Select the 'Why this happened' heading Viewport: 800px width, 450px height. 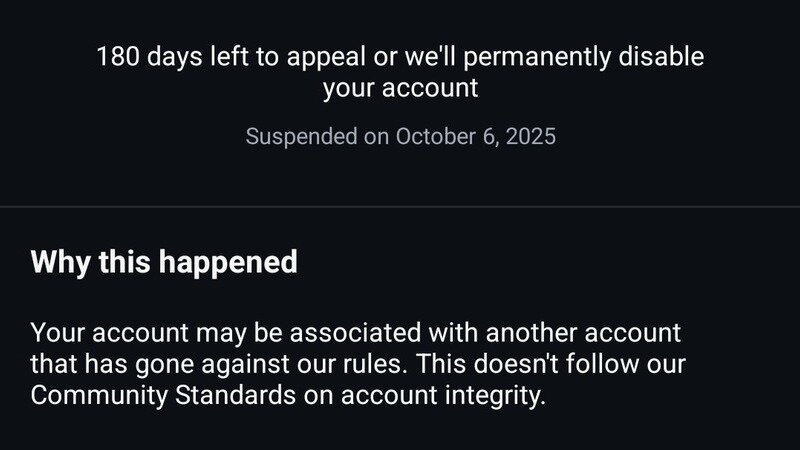click(x=164, y=262)
